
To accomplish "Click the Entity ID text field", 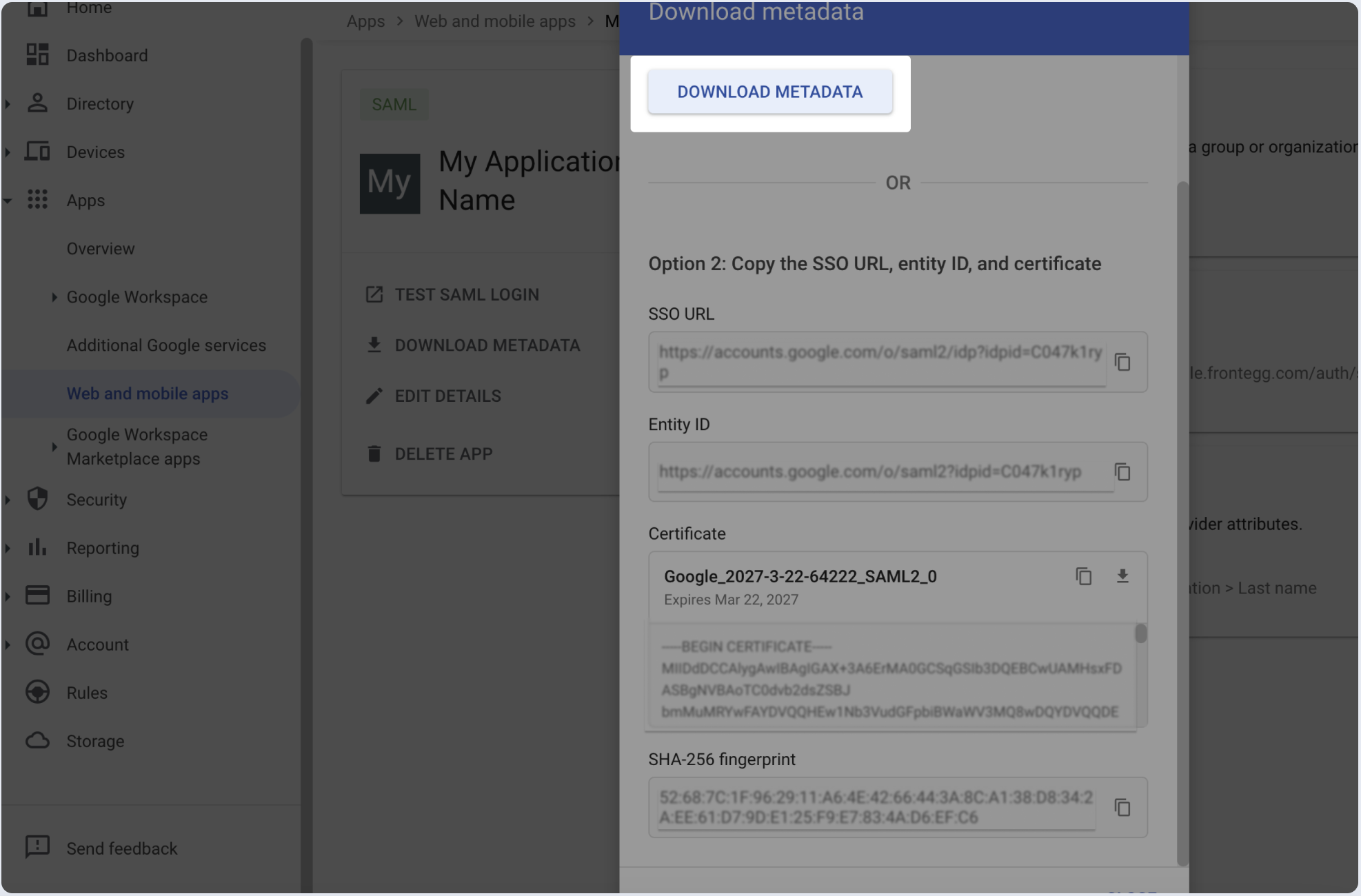I will pos(876,472).
